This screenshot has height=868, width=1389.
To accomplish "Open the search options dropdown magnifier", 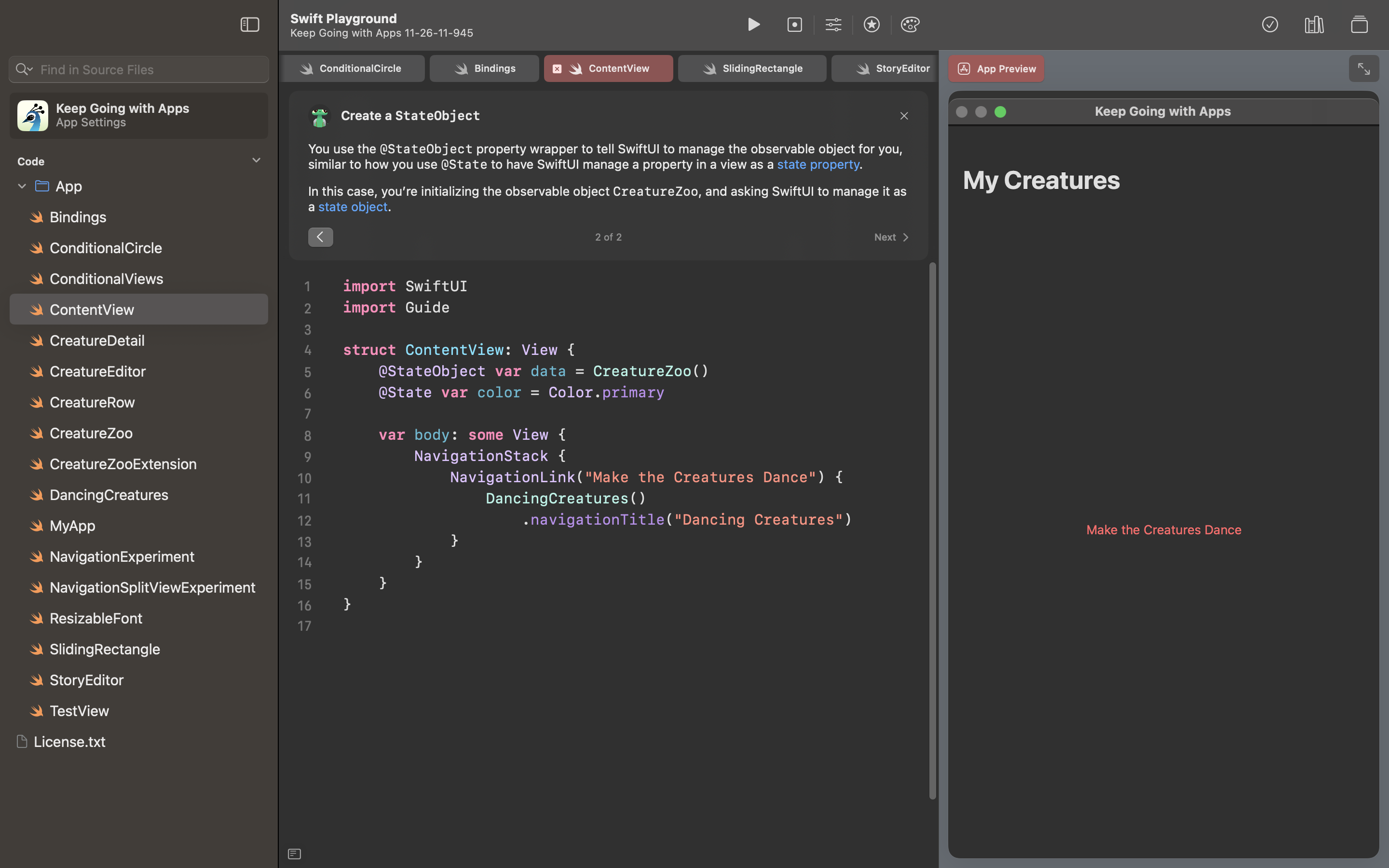I will point(24,69).
